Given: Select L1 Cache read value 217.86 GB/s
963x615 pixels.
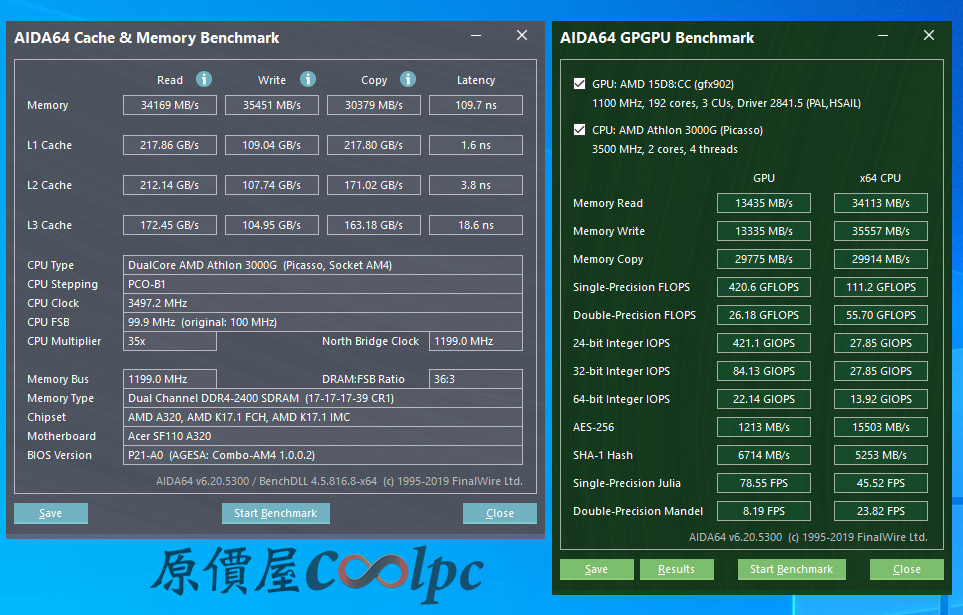Looking at the screenshot, I should point(170,145).
